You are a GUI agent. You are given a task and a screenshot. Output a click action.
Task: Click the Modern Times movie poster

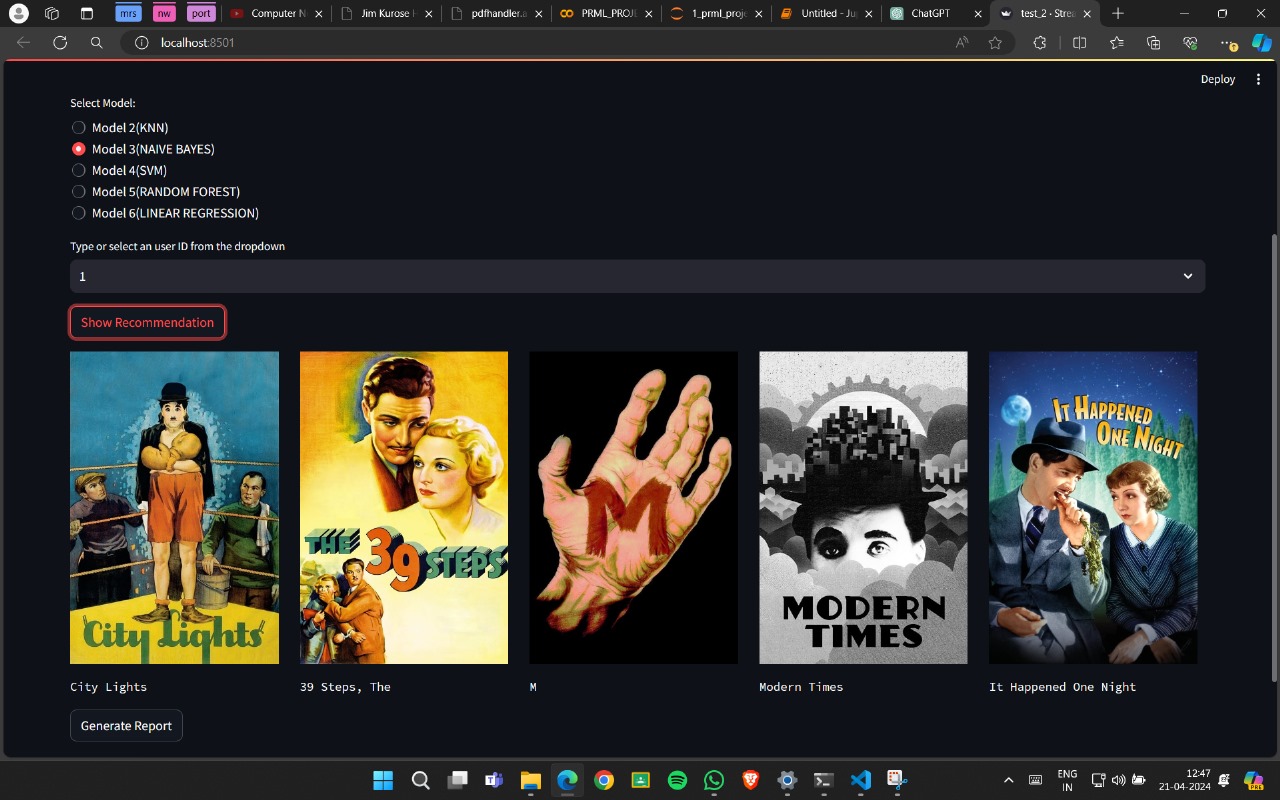pos(863,507)
